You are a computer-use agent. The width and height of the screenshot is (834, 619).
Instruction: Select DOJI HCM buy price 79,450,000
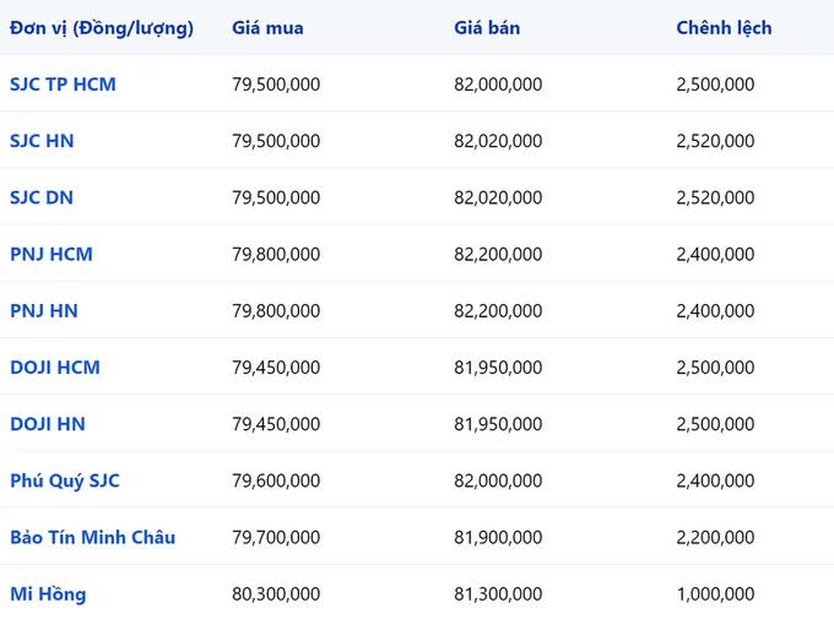click(x=276, y=367)
